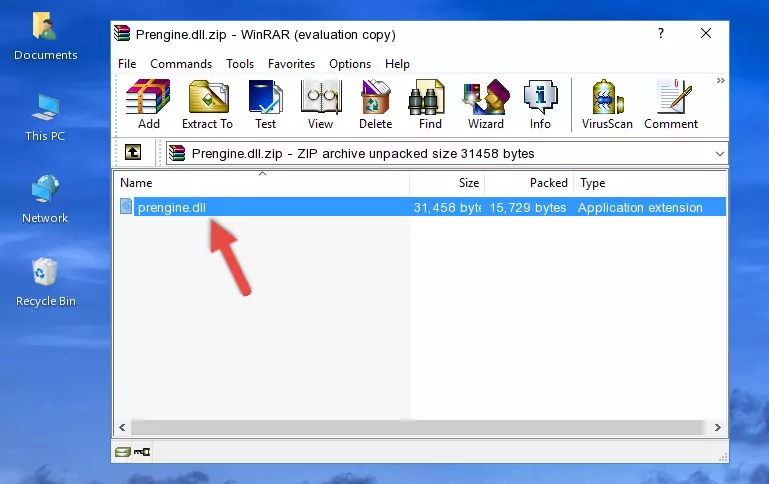Click the 15,729 bytes packed value
This screenshot has width=769, height=484.
pyautogui.click(x=528, y=208)
